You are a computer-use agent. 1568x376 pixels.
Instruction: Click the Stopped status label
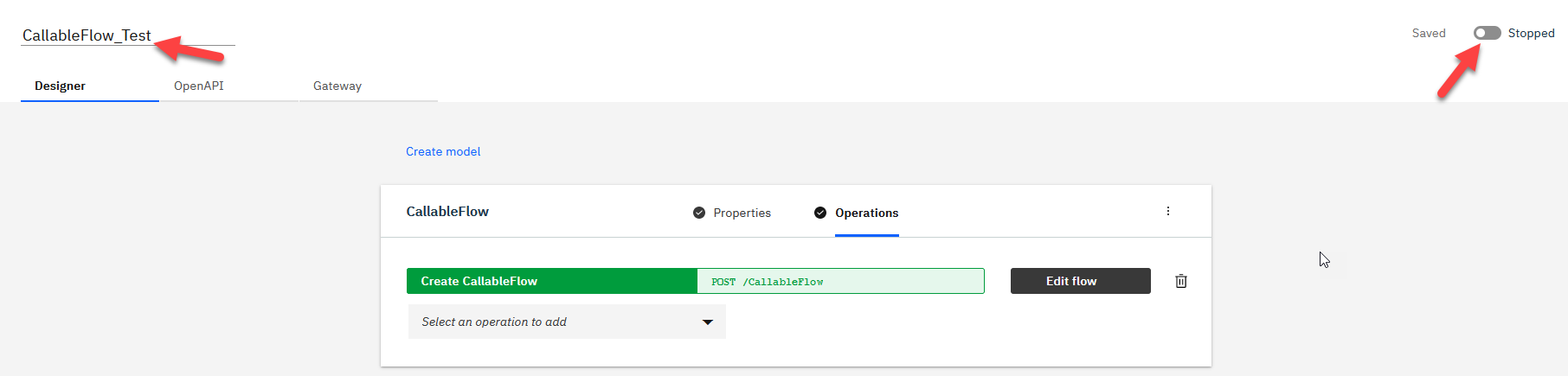(1531, 33)
